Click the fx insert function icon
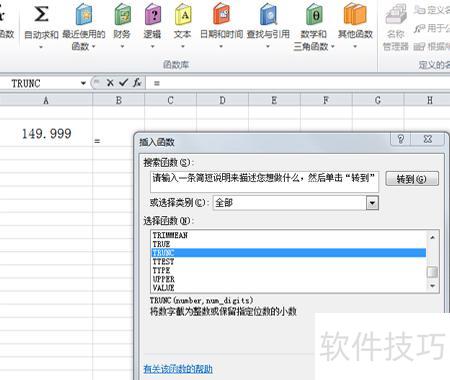 137,83
